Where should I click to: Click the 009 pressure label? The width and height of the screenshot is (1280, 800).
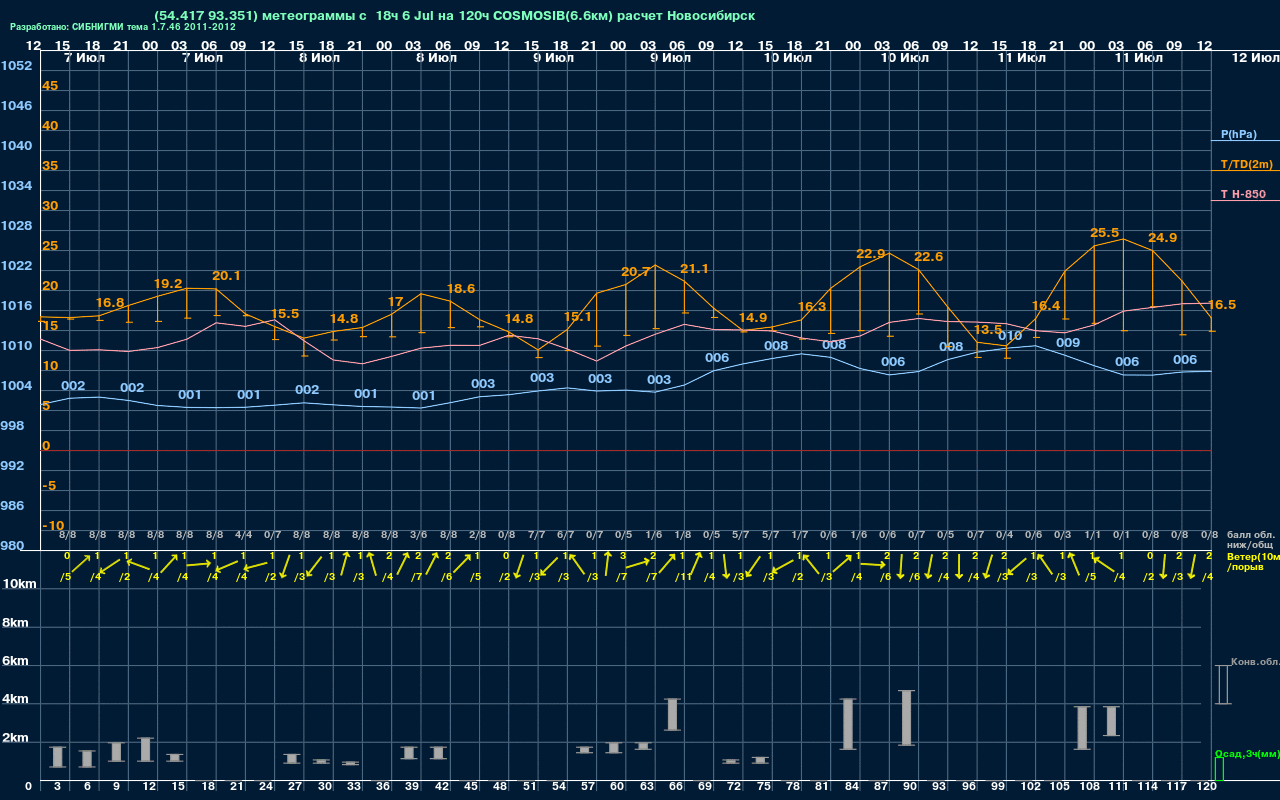tap(1068, 343)
